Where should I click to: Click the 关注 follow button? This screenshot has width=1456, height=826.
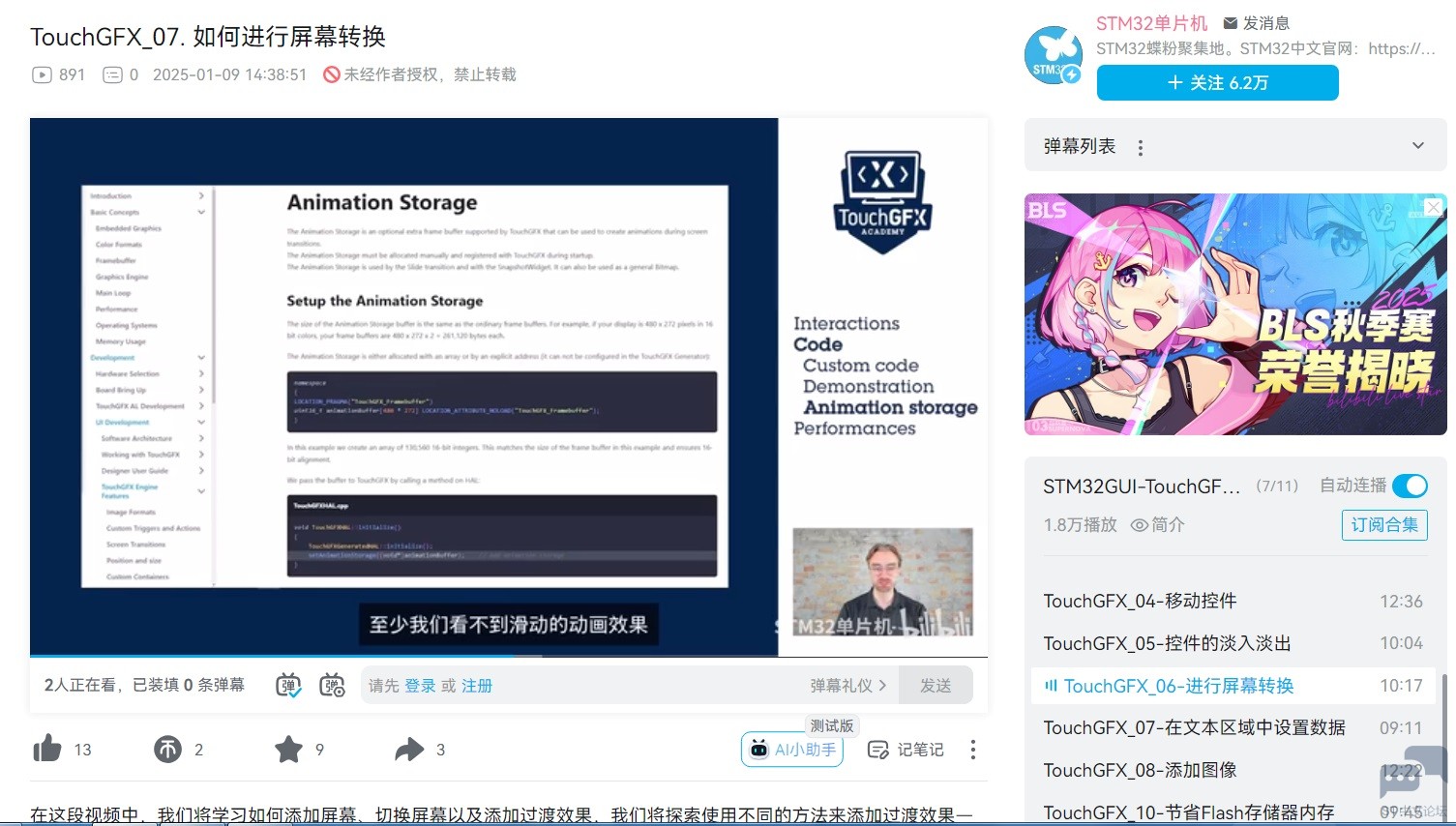coord(1217,83)
